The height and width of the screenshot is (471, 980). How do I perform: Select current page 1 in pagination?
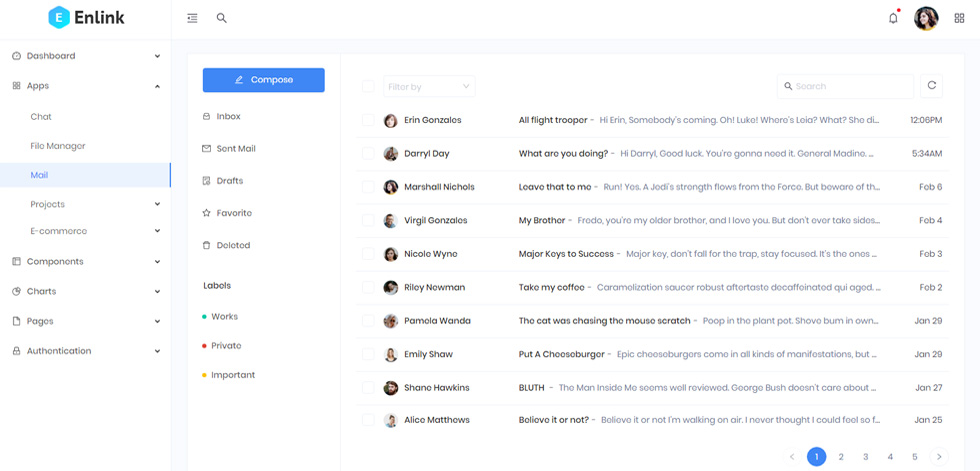click(x=816, y=457)
